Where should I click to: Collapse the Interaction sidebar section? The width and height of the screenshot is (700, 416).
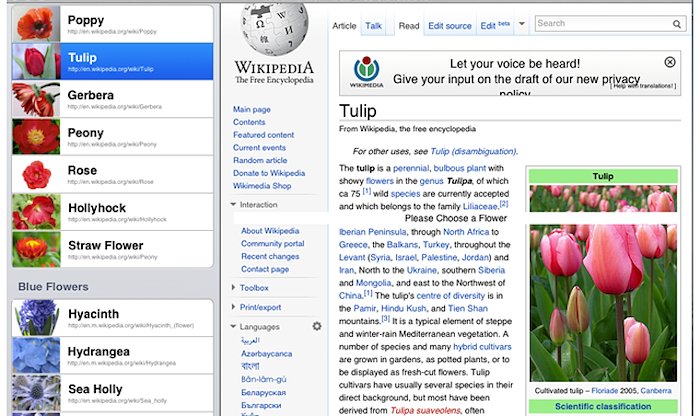pyautogui.click(x=233, y=204)
